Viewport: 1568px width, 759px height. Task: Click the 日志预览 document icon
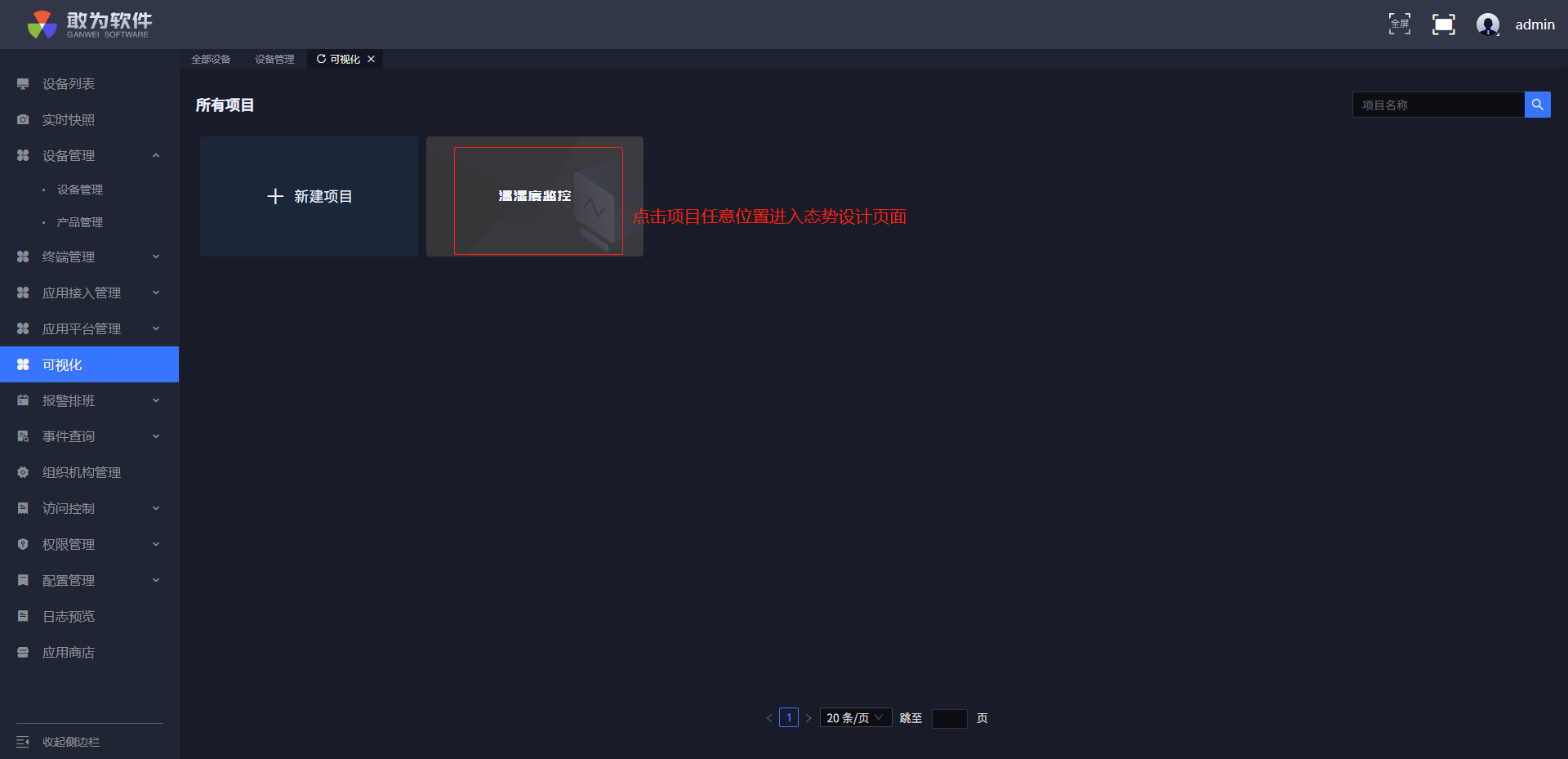23,617
